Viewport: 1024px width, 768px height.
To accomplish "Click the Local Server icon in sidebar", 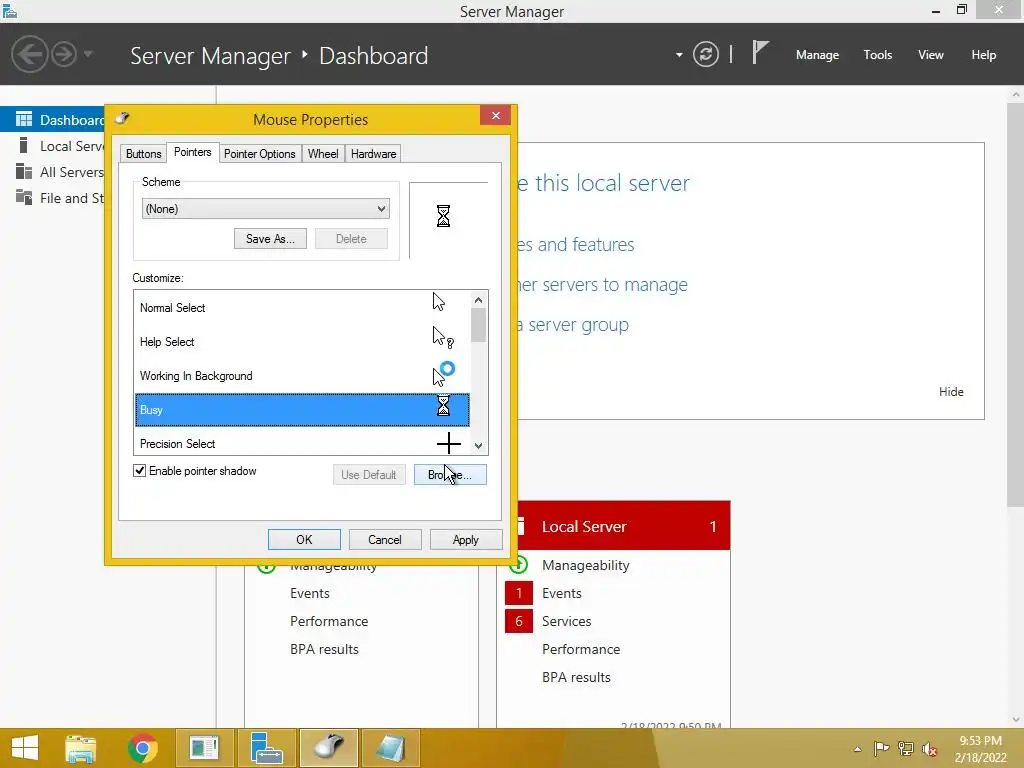I will [24, 145].
